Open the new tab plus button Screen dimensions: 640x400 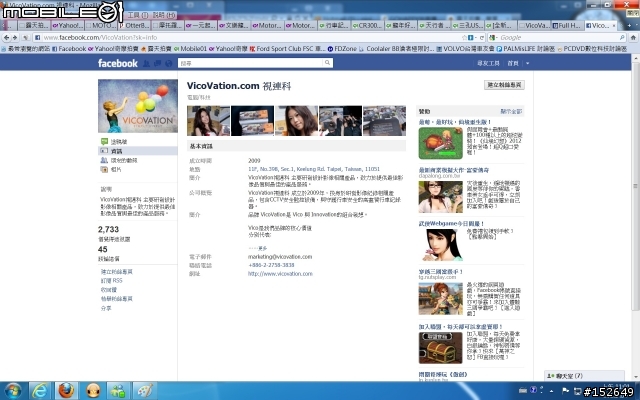click(629, 25)
